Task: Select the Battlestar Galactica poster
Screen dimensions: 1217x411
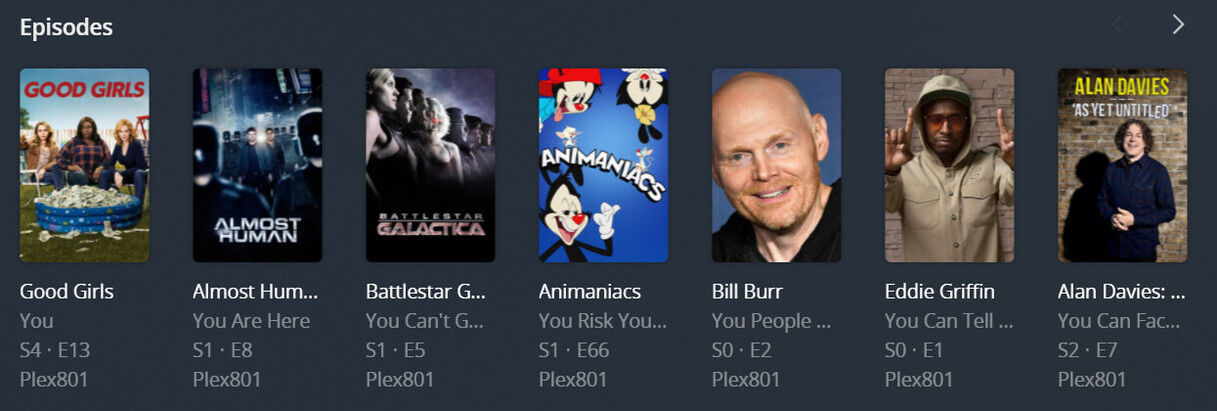Action: (430, 165)
